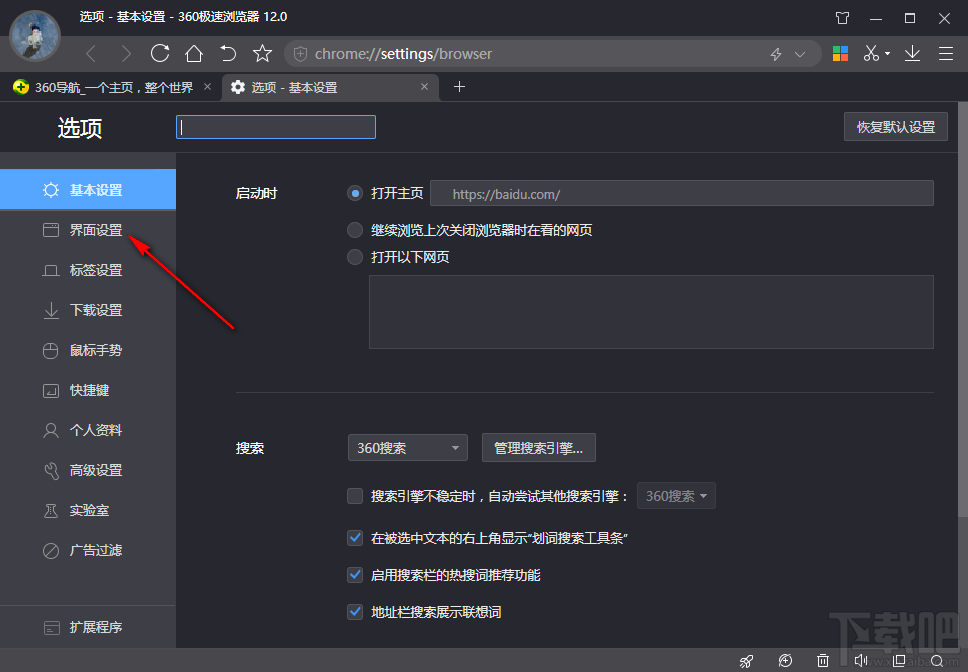Open the fallback 360搜索 engine dropdown
The width and height of the screenshot is (968, 672).
click(x=676, y=496)
